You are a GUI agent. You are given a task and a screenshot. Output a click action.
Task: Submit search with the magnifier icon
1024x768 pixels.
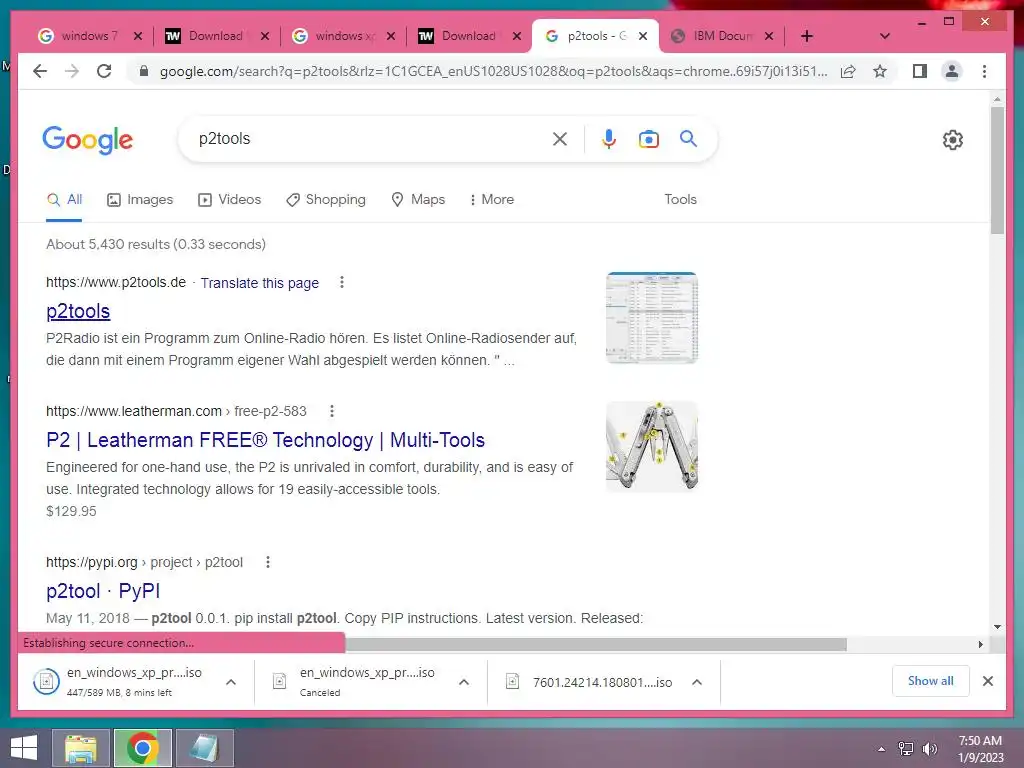click(688, 138)
